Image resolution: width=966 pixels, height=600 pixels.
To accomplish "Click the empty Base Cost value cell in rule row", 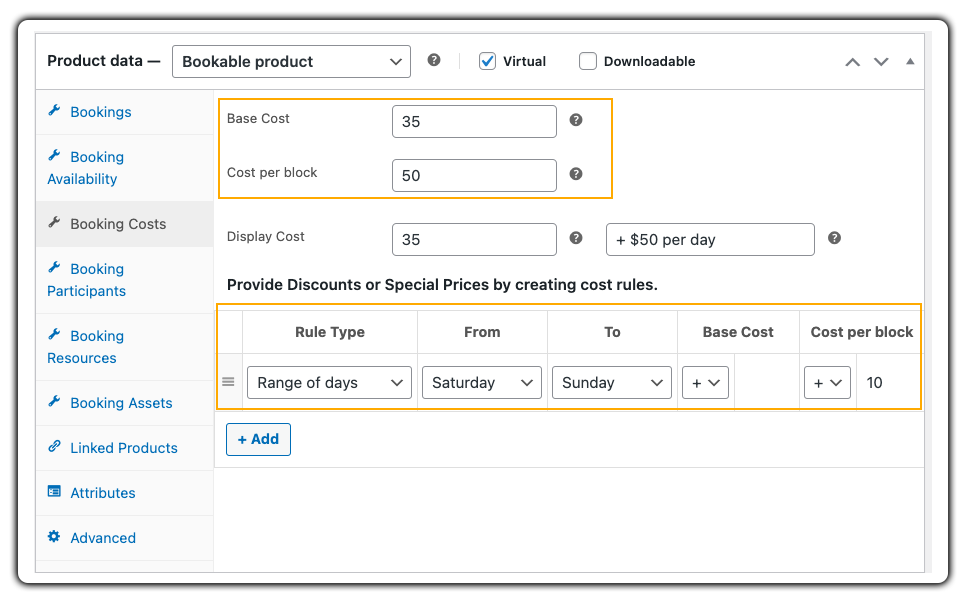I will coord(766,383).
